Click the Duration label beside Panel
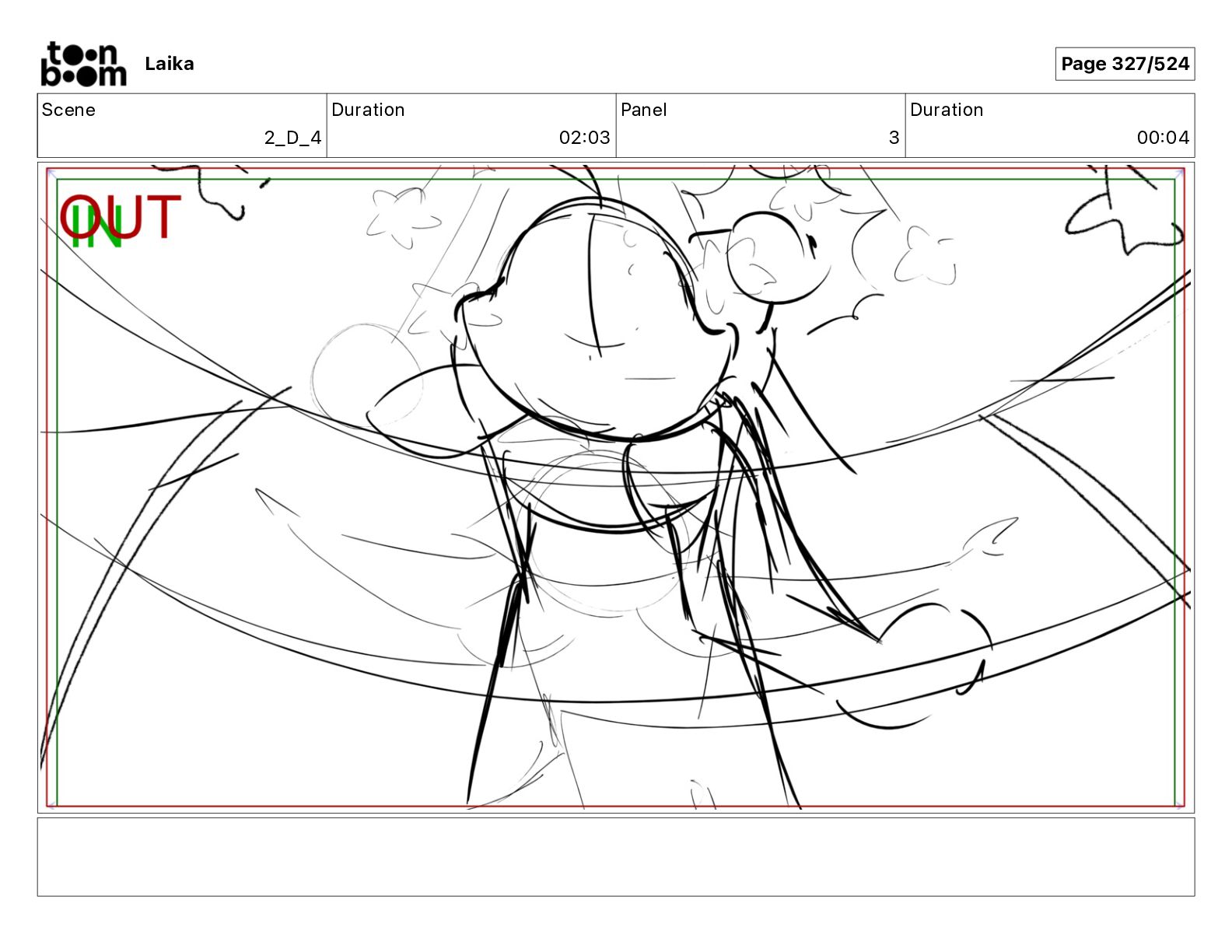Image resolution: width=1232 pixels, height=952 pixels. point(947,110)
